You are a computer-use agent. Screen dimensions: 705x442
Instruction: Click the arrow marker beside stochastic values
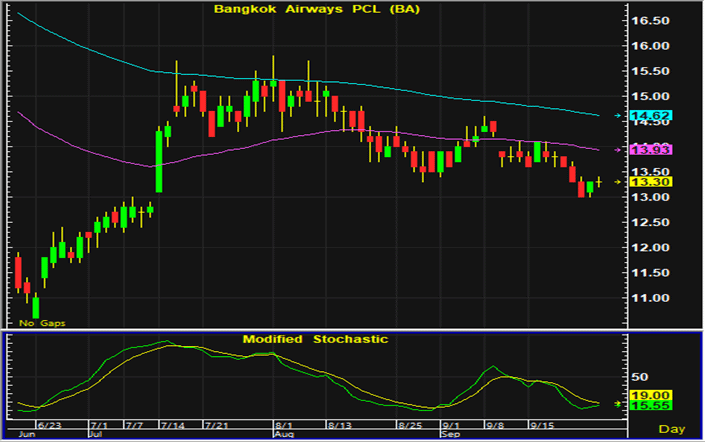coord(617,403)
